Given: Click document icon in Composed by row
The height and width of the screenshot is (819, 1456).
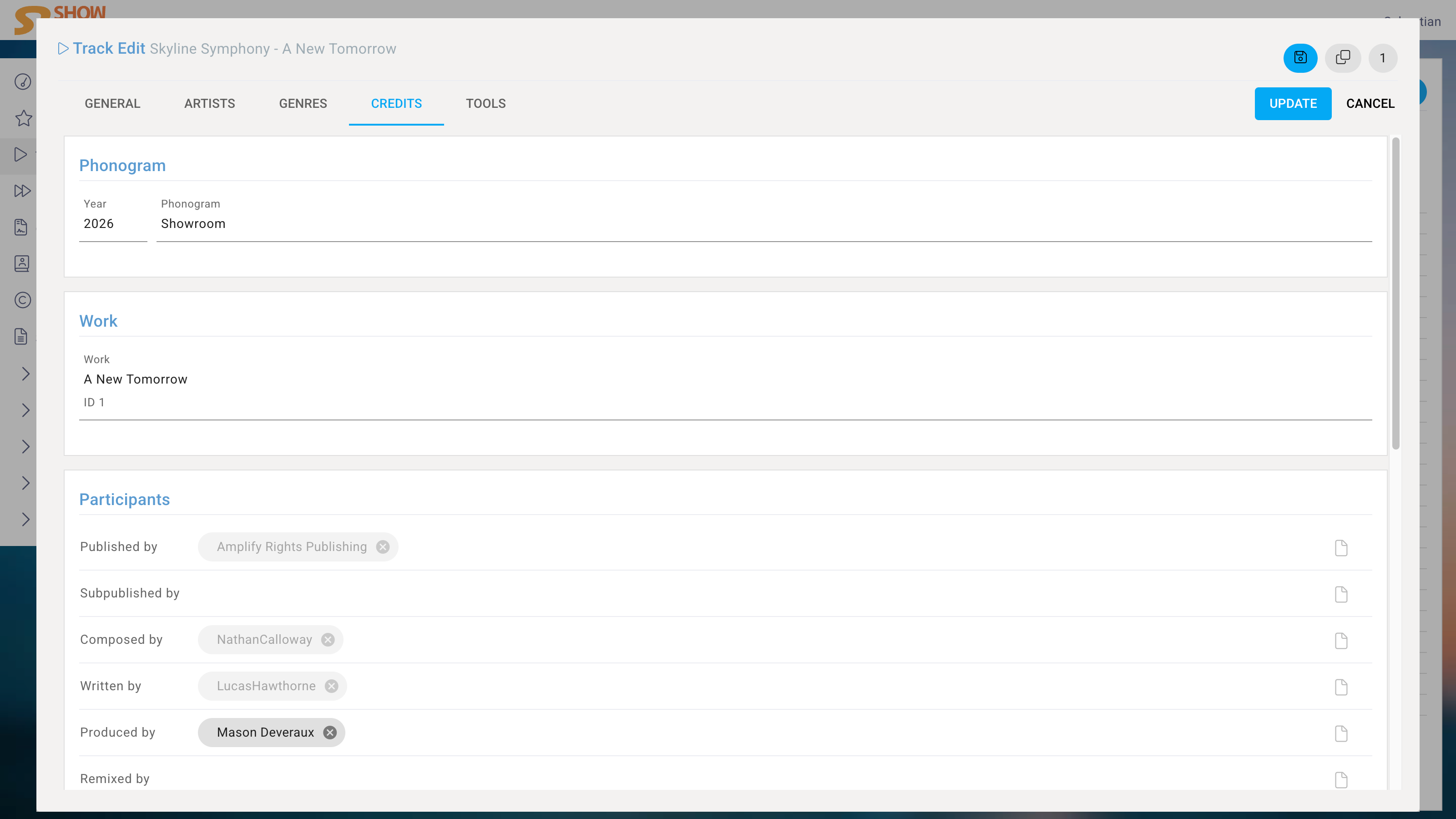Looking at the screenshot, I should pos(1341,640).
